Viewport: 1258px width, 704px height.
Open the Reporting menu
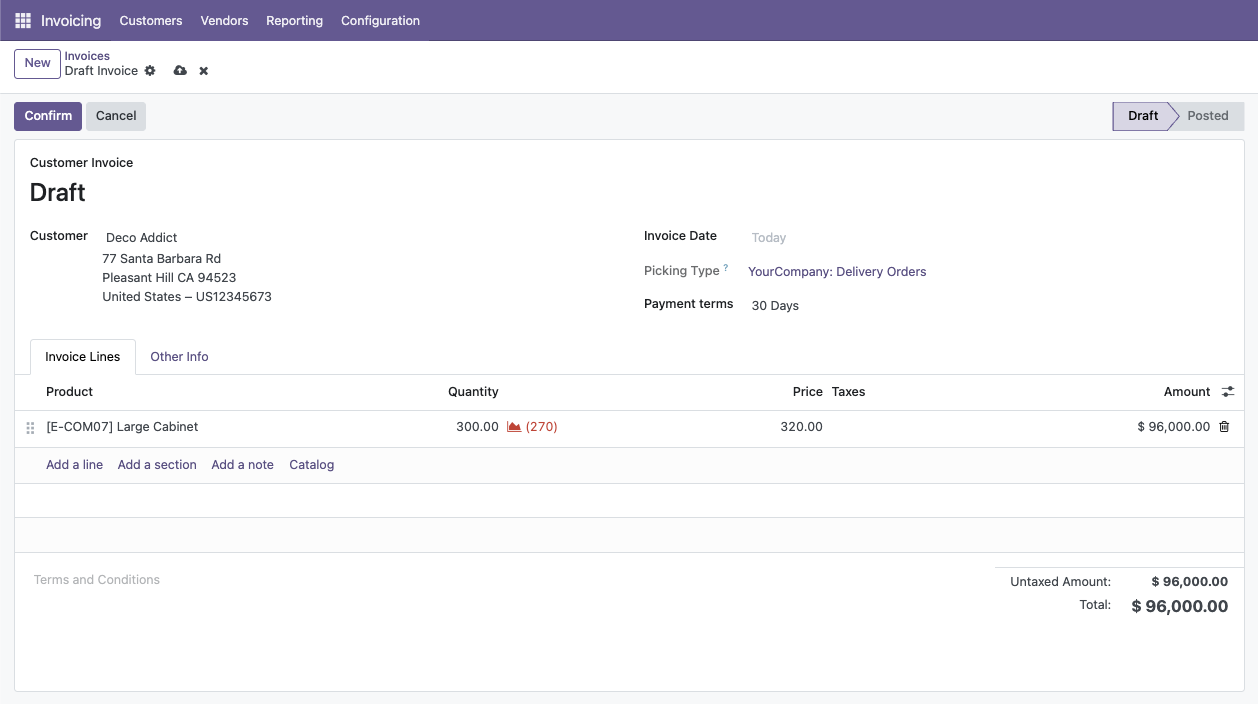click(x=294, y=20)
